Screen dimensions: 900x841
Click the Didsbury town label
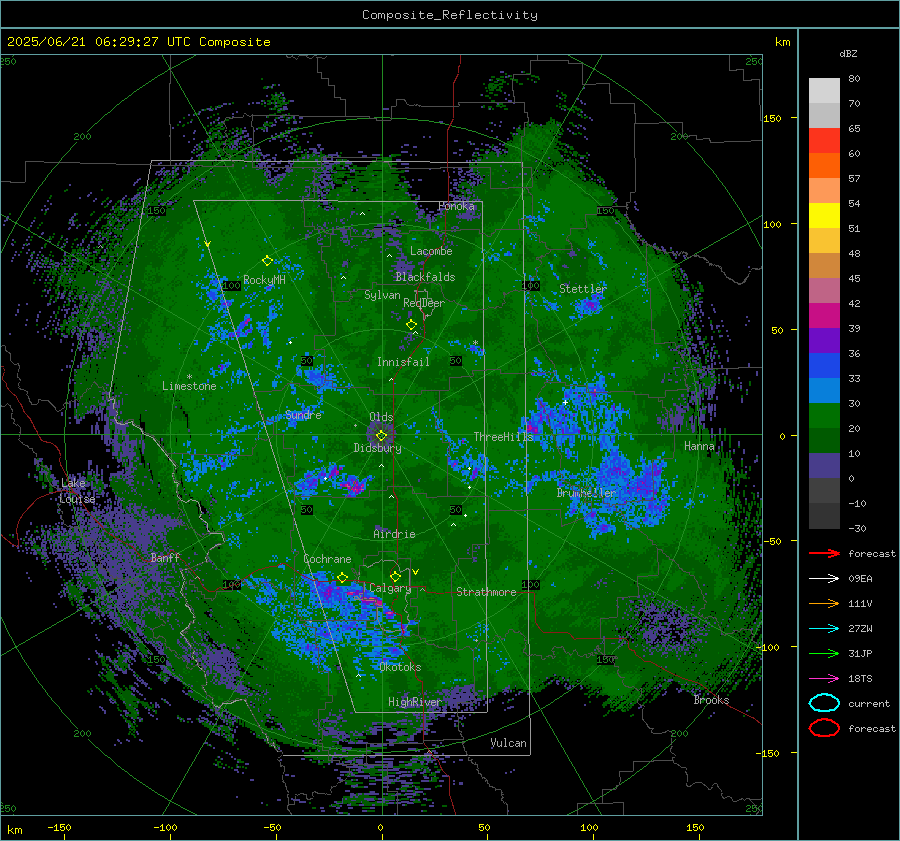[377, 448]
